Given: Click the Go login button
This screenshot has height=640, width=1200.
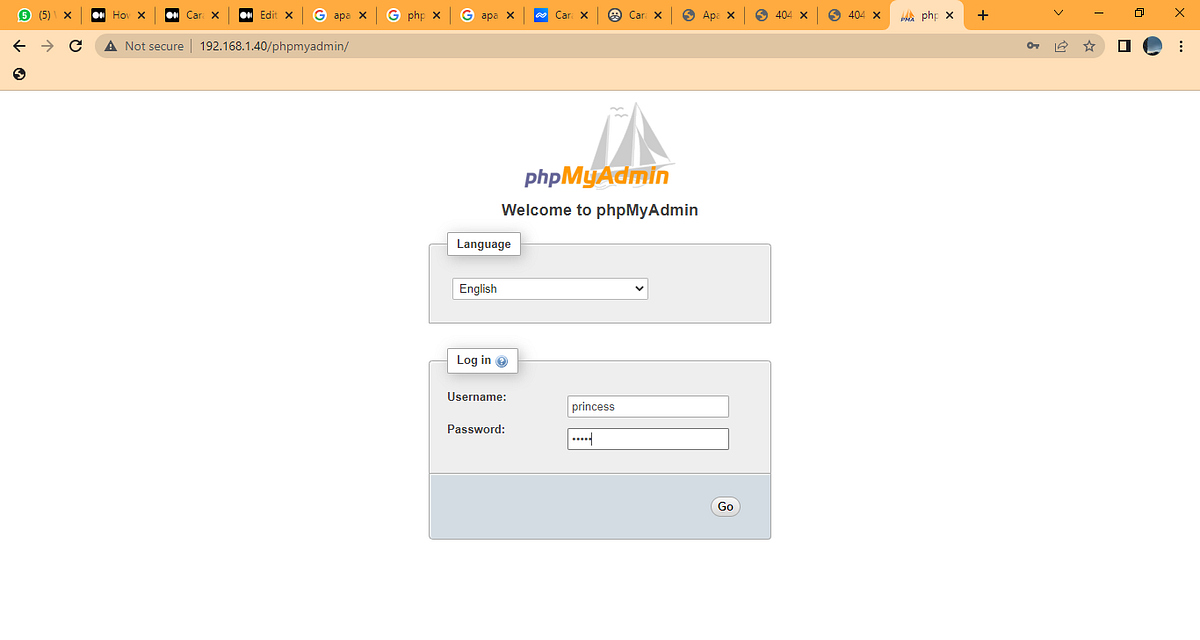Looking at the screenshot, I should tap(724, 506).
